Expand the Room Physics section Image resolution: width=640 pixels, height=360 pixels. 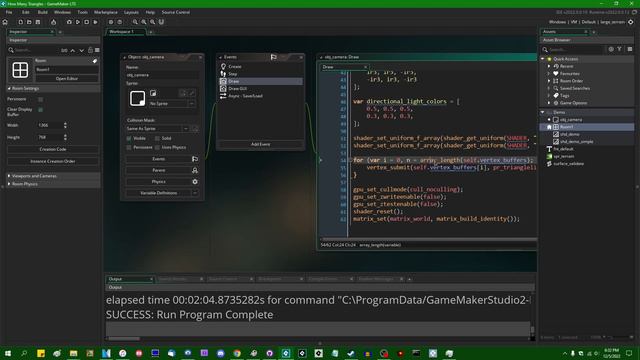pos(9,184)
